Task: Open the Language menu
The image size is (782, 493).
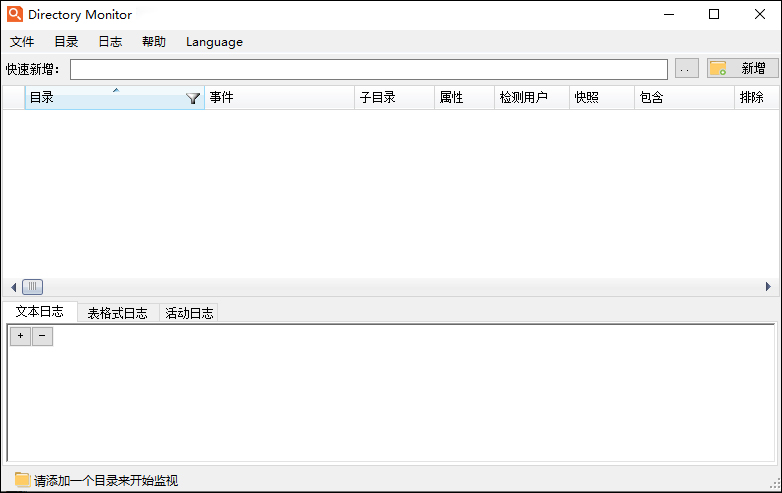Action: 214,42
